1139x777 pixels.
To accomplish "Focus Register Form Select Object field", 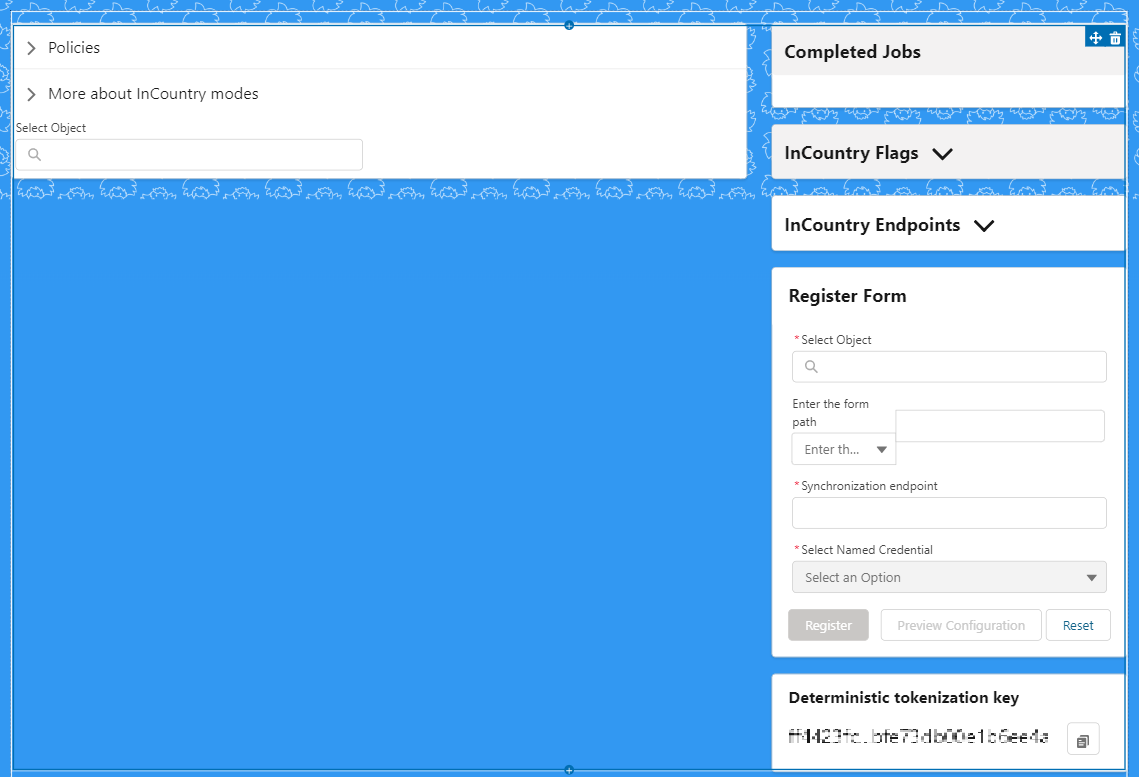I will [x=949, y=367].
